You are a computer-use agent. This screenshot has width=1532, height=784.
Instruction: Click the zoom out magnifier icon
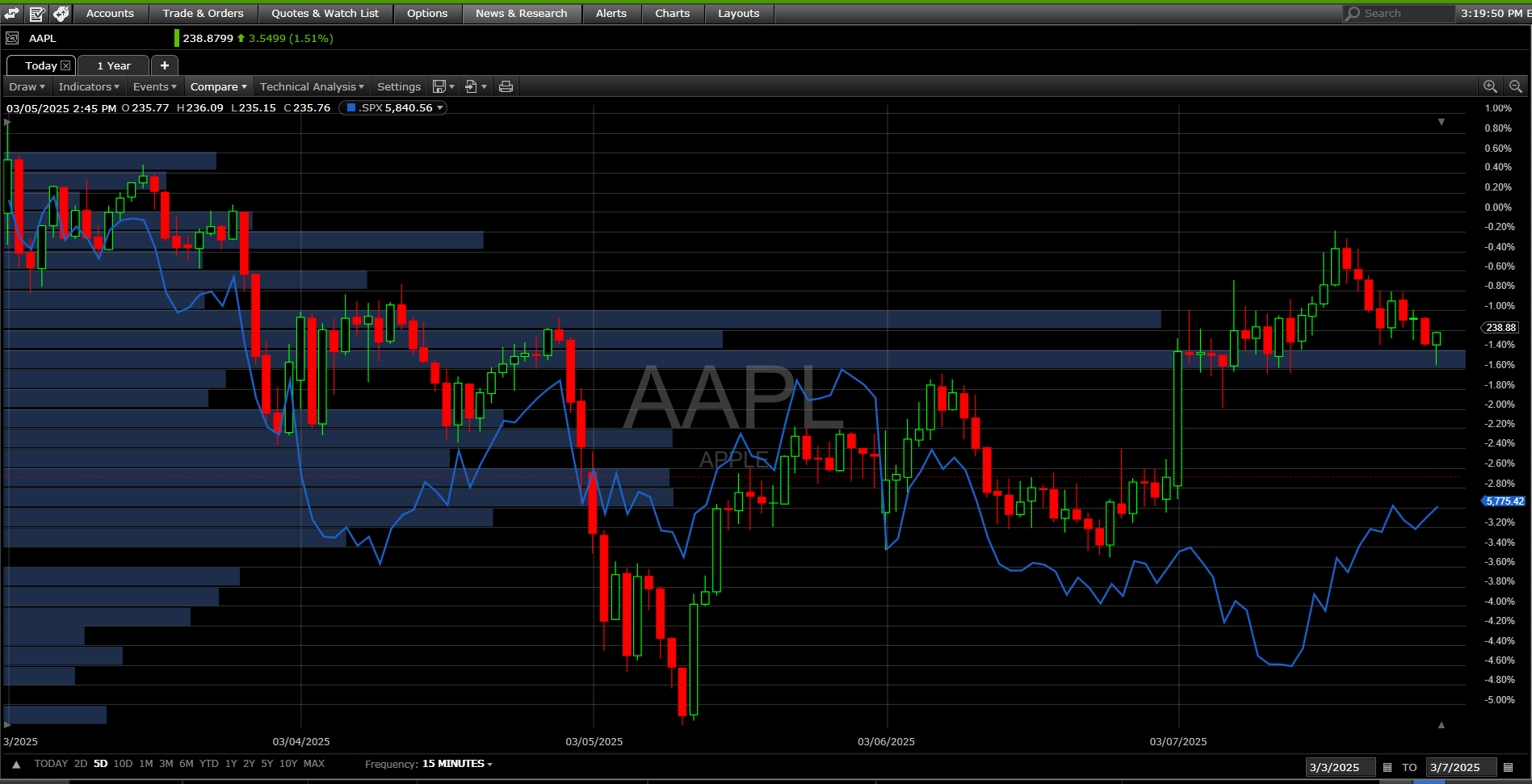[x=1516, y=86]
